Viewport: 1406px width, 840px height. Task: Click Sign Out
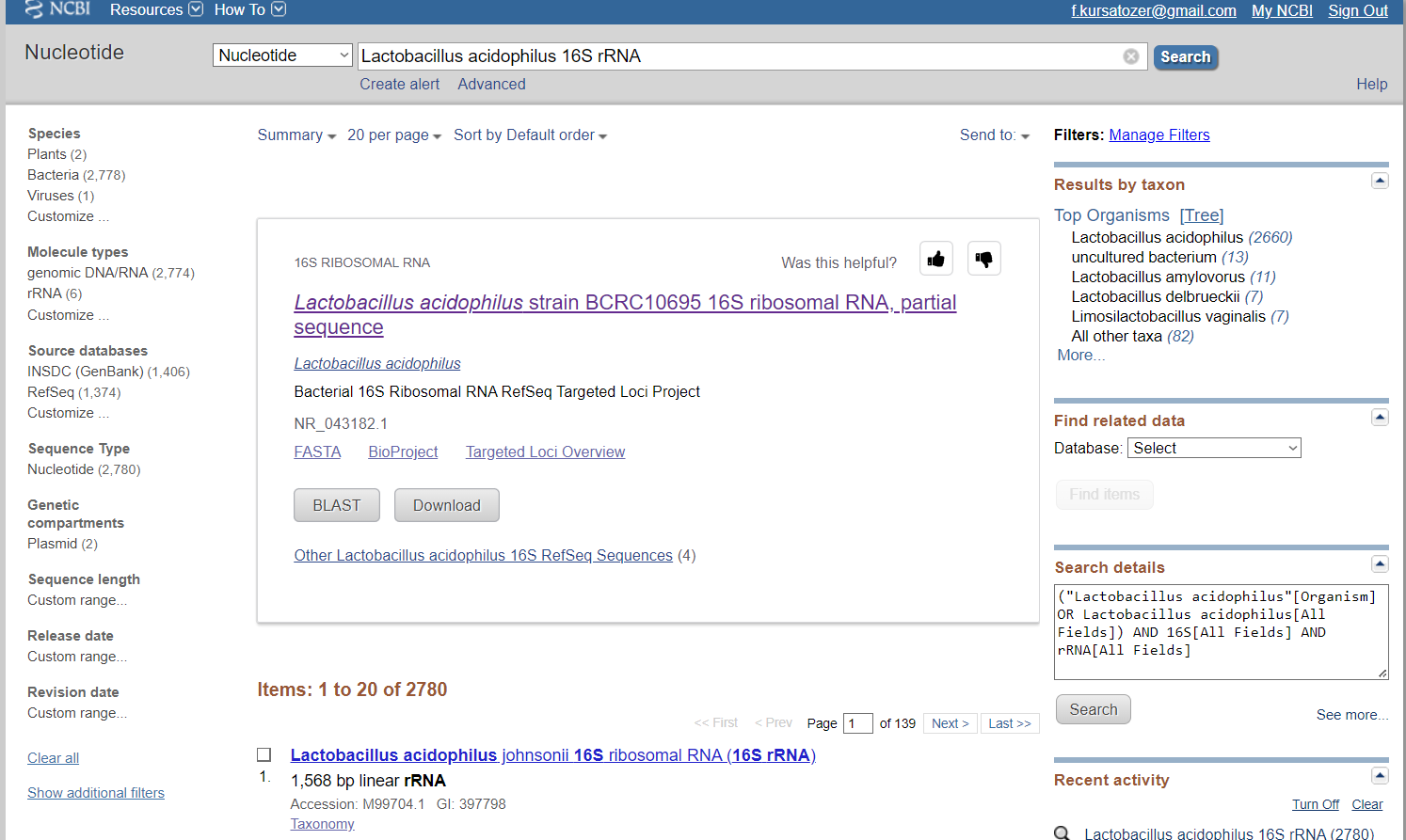pos(1358,10)
